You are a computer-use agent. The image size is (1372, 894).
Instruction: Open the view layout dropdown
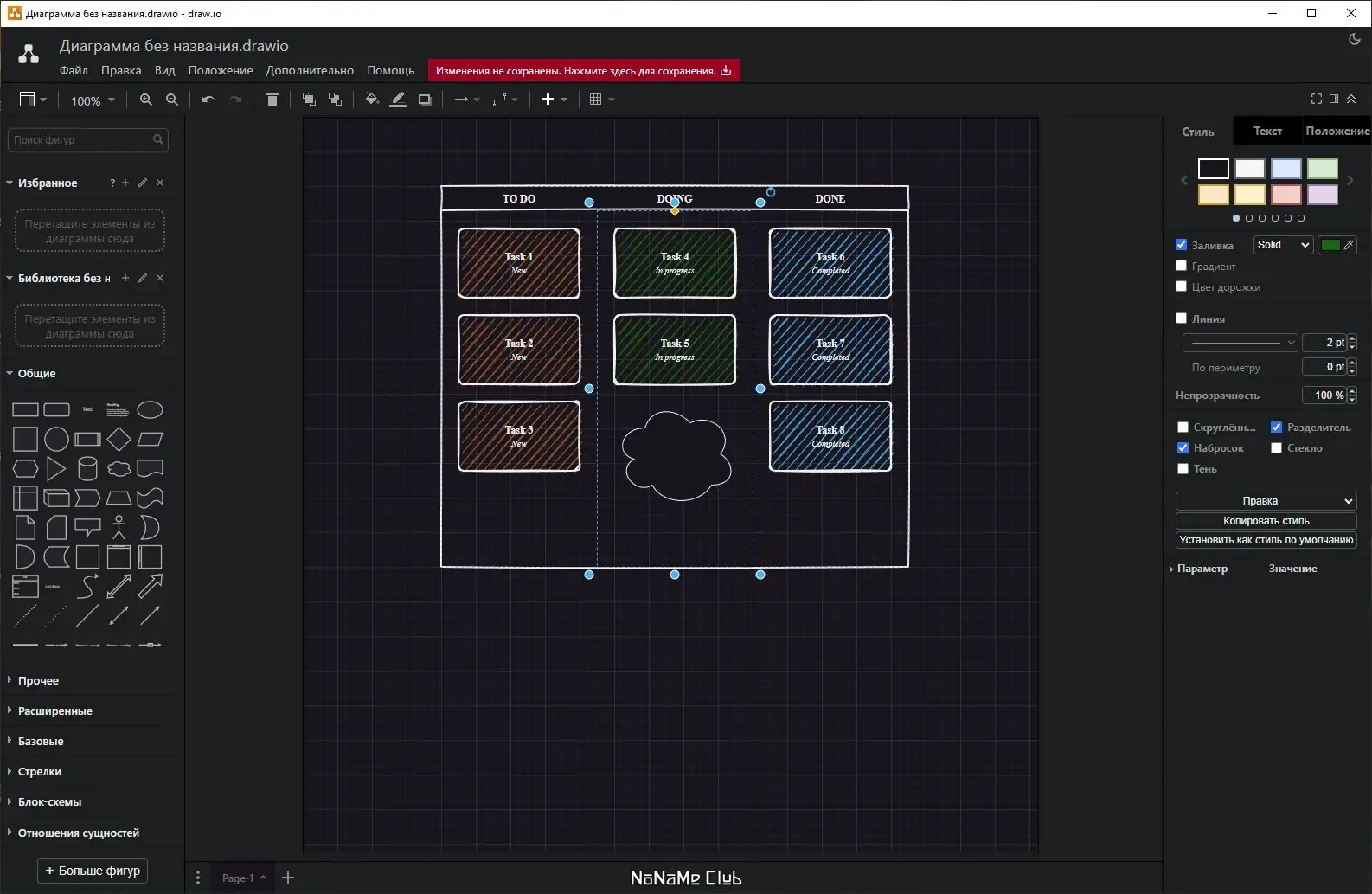point(33,100)
